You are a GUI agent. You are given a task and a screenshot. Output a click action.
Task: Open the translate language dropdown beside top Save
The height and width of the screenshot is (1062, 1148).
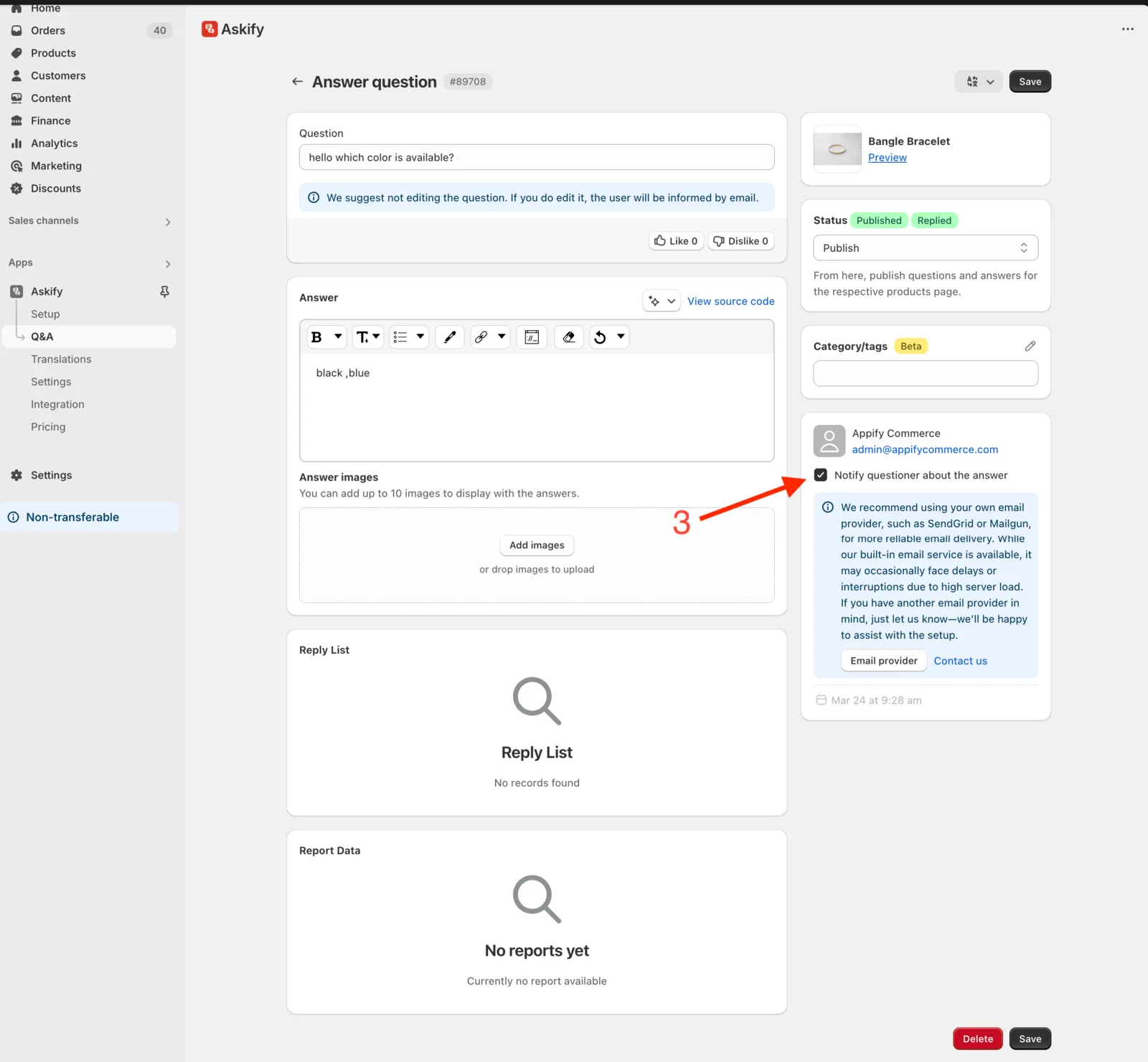click(979, 82)
